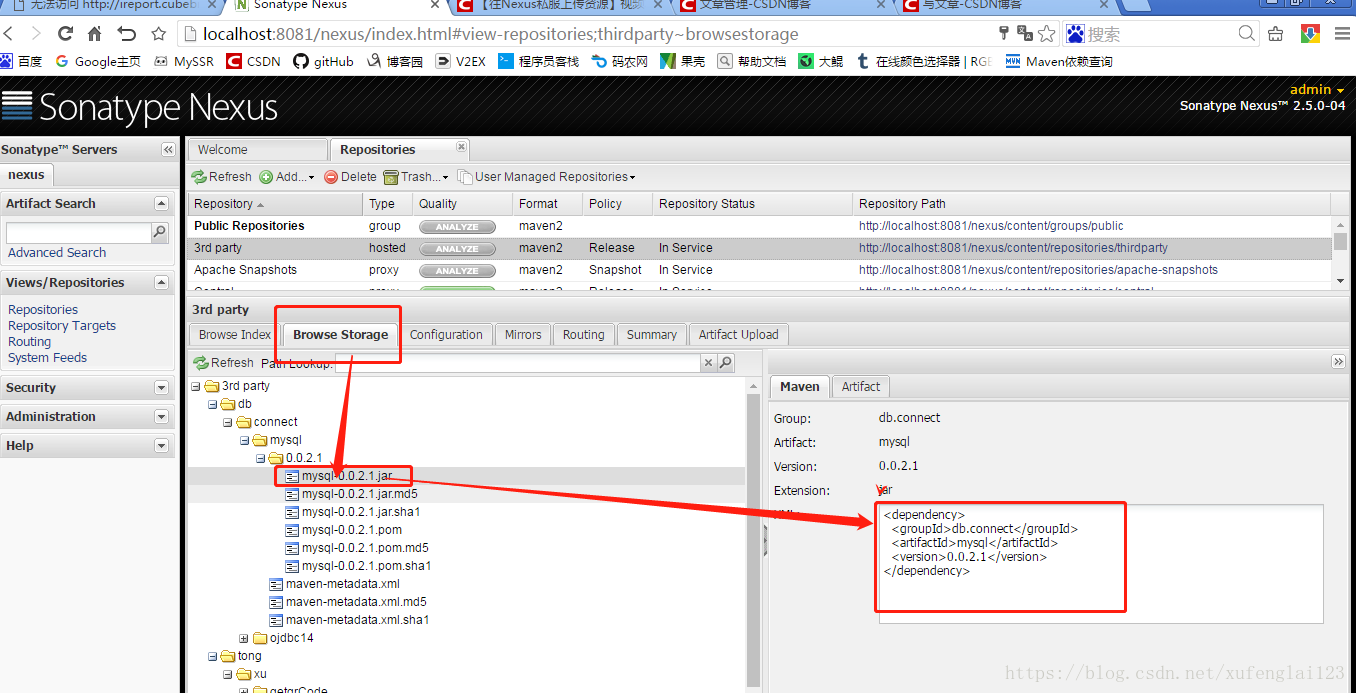
Task: Open Repository Targets link
Action: 62,326
